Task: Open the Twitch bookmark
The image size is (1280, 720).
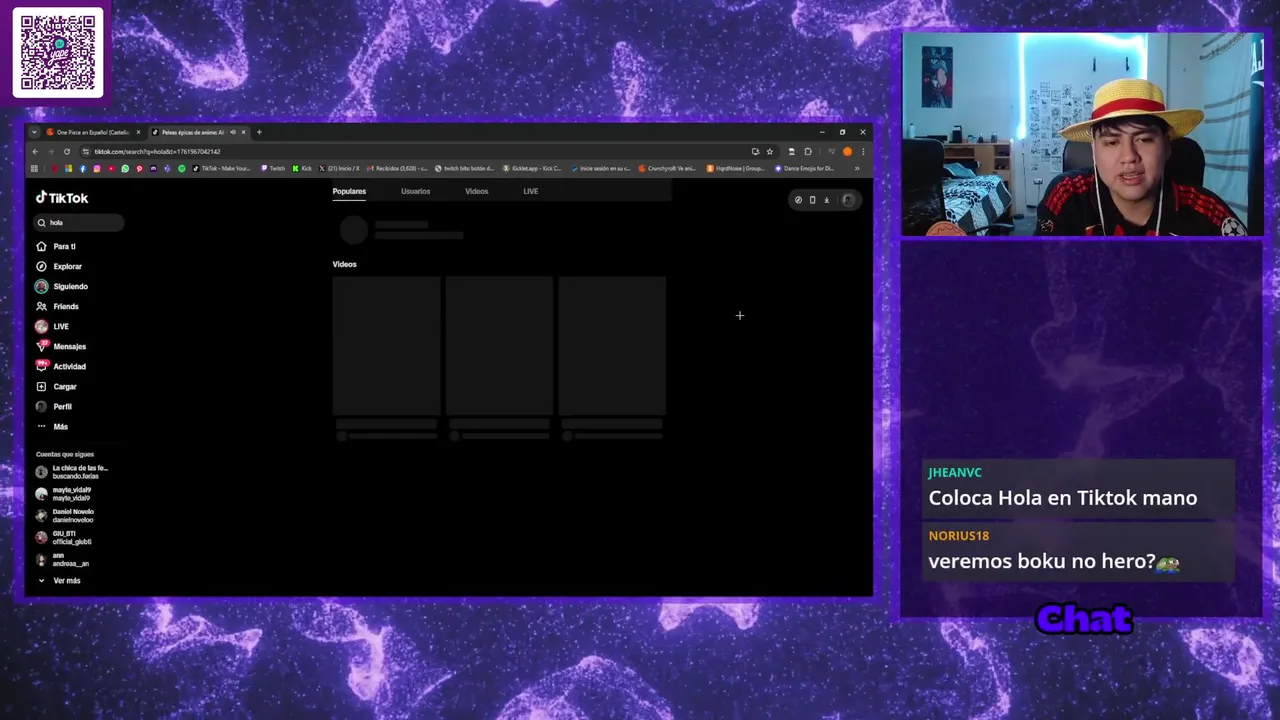Action: point(273,168)
